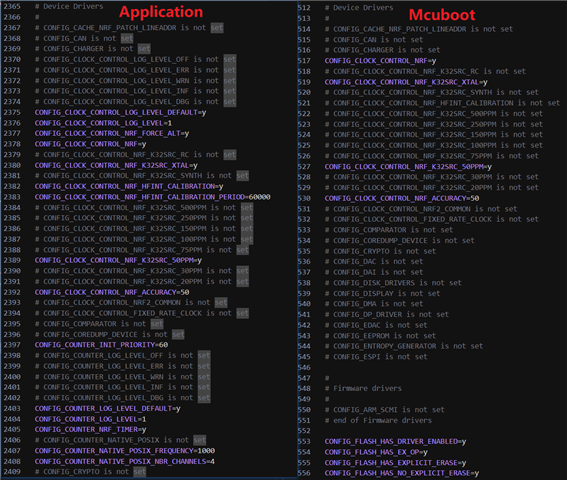
Task: Click CONFIG_FLASH_HAS_EXPLICIT_ERASE=y line
Action: coord(395,463)
